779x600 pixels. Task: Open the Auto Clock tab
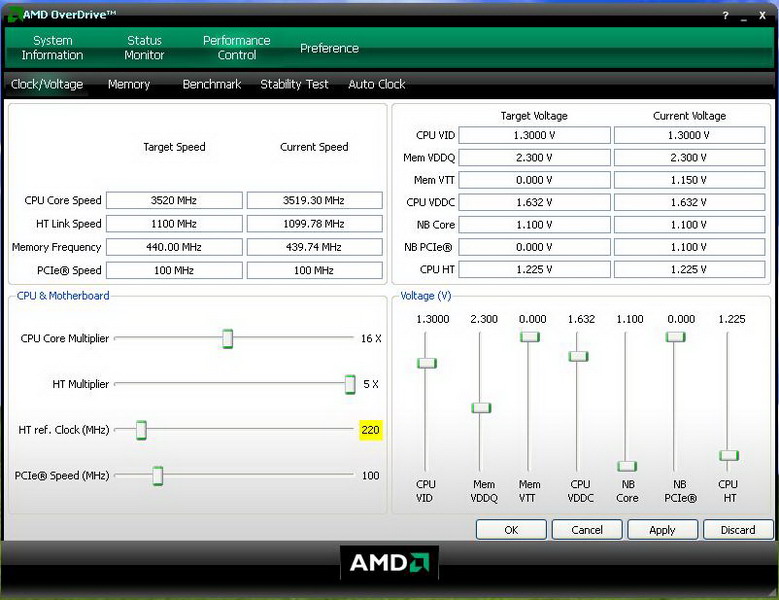[x=377, y=84]
